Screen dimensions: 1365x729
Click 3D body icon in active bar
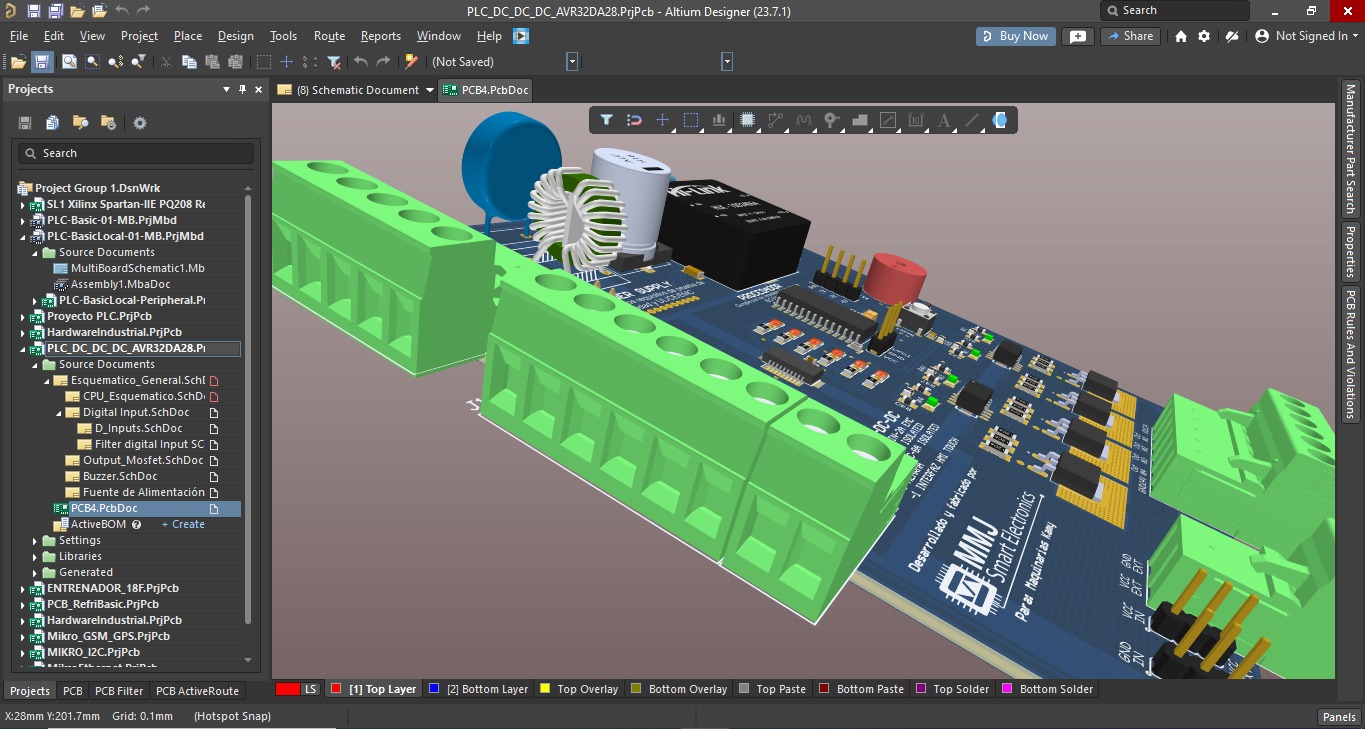999,120
